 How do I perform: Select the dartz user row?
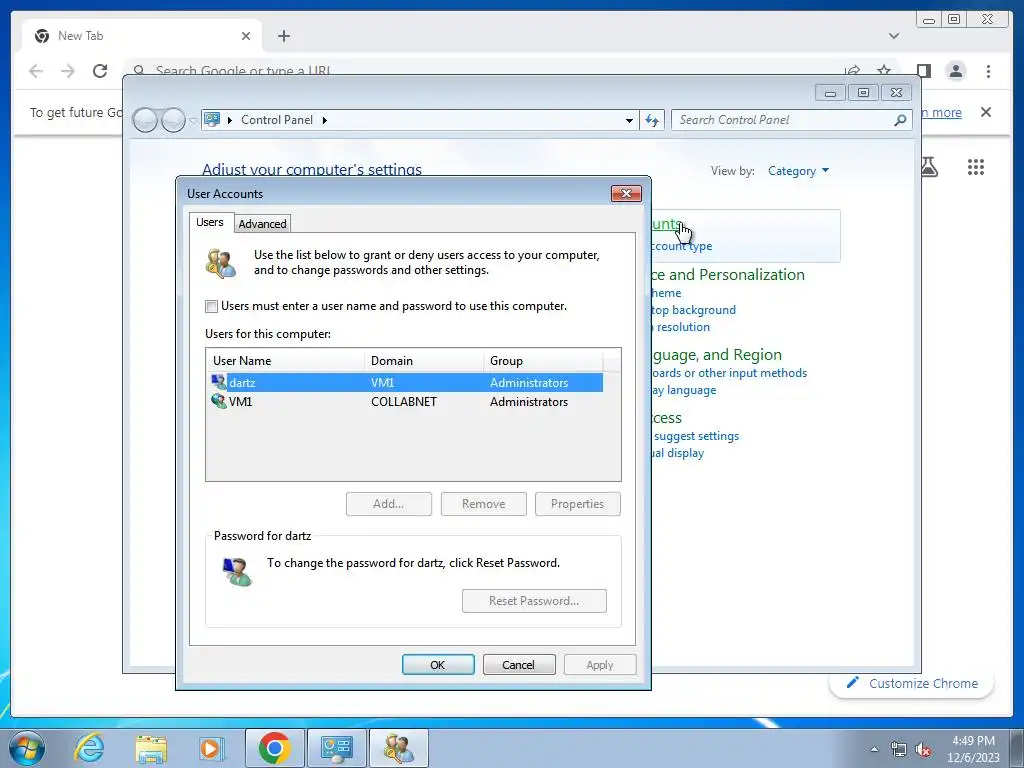[404, 383]
